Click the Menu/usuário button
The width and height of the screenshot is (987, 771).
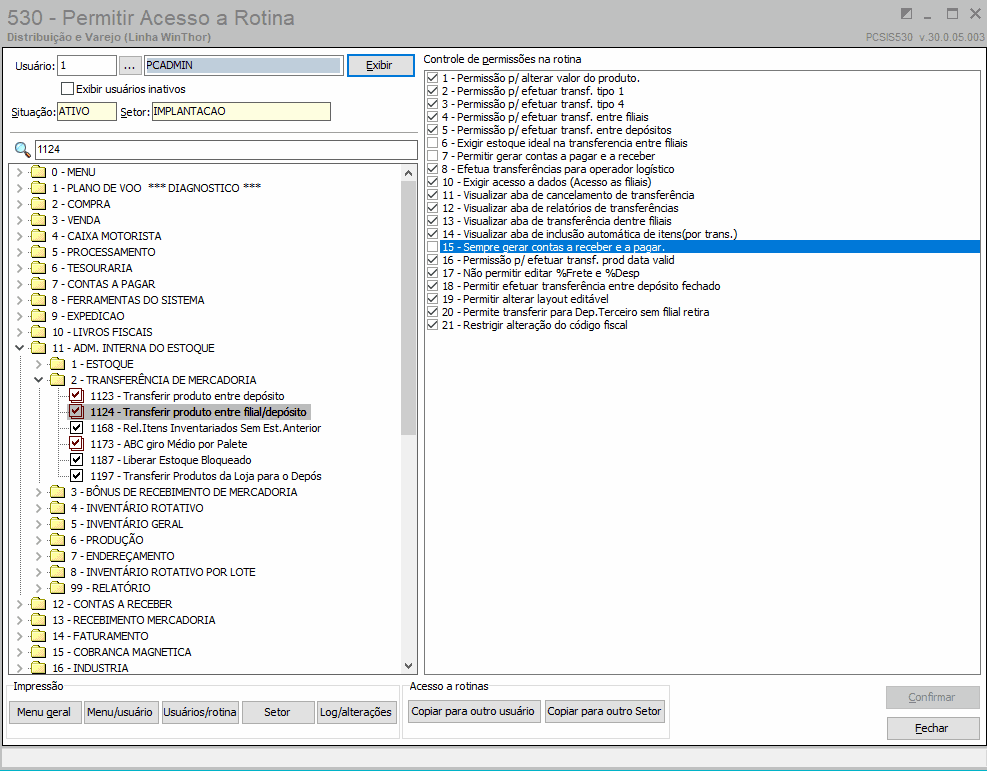click(120, 712)
